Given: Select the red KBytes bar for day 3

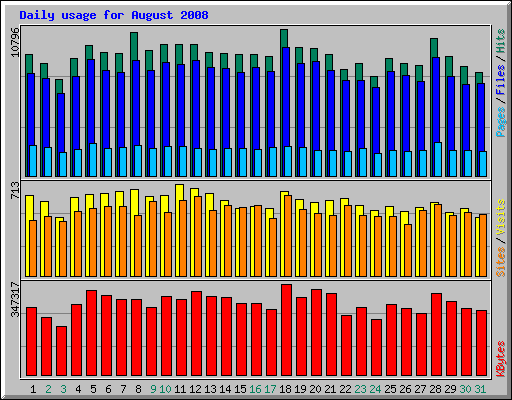Looking at the screenshot, I should click(x=61, y=351).
